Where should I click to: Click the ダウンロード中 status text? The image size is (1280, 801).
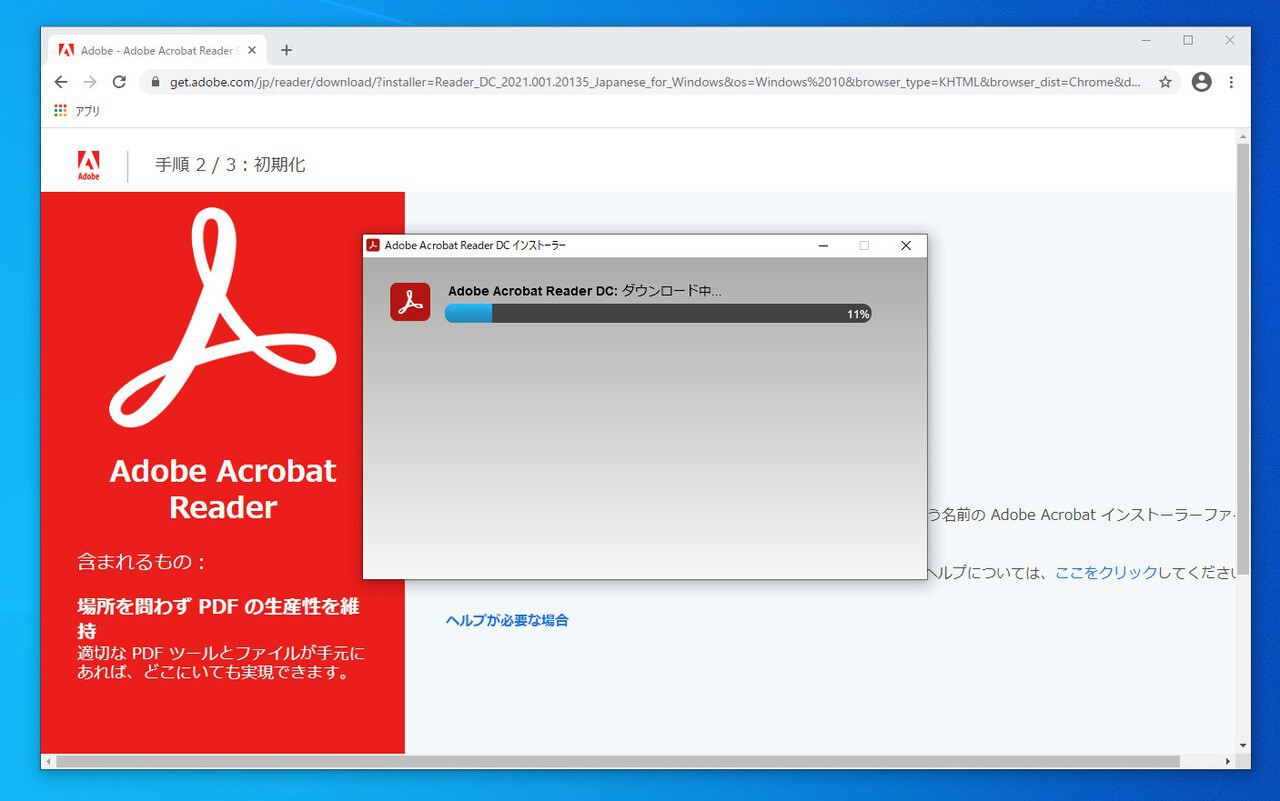tap(671, 291)
